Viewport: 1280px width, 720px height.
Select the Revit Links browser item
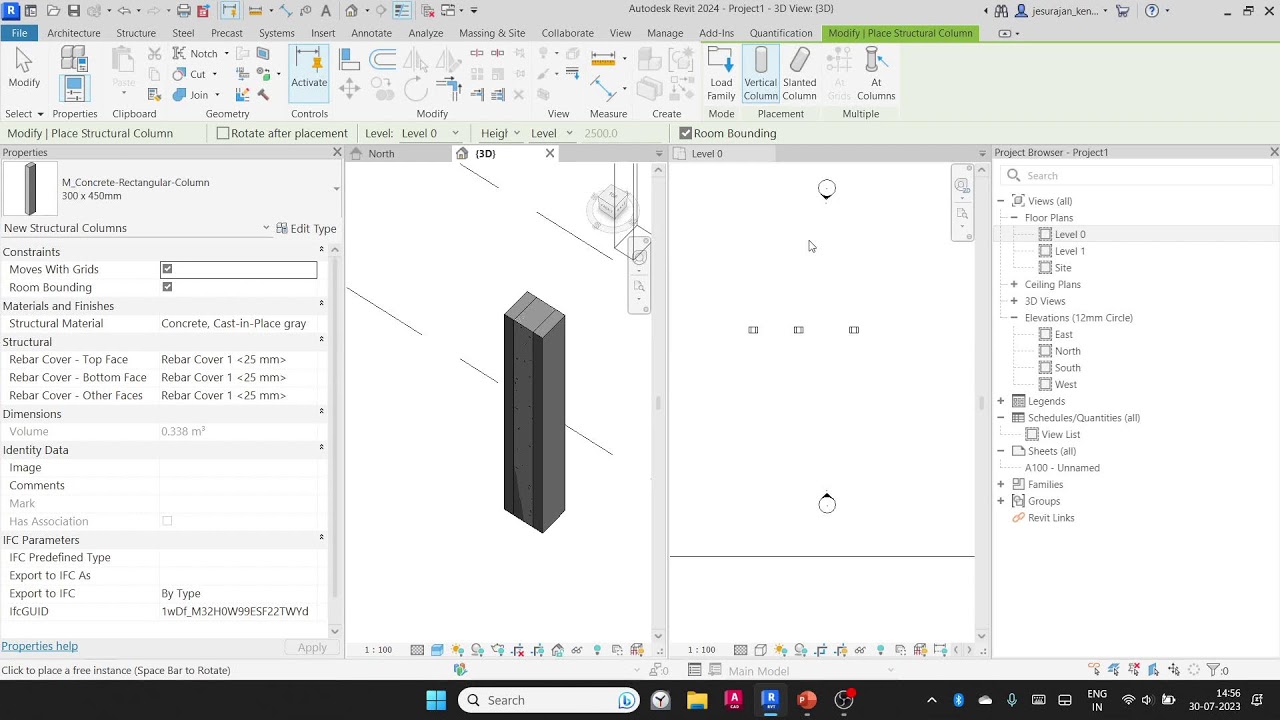[1051, 518]
